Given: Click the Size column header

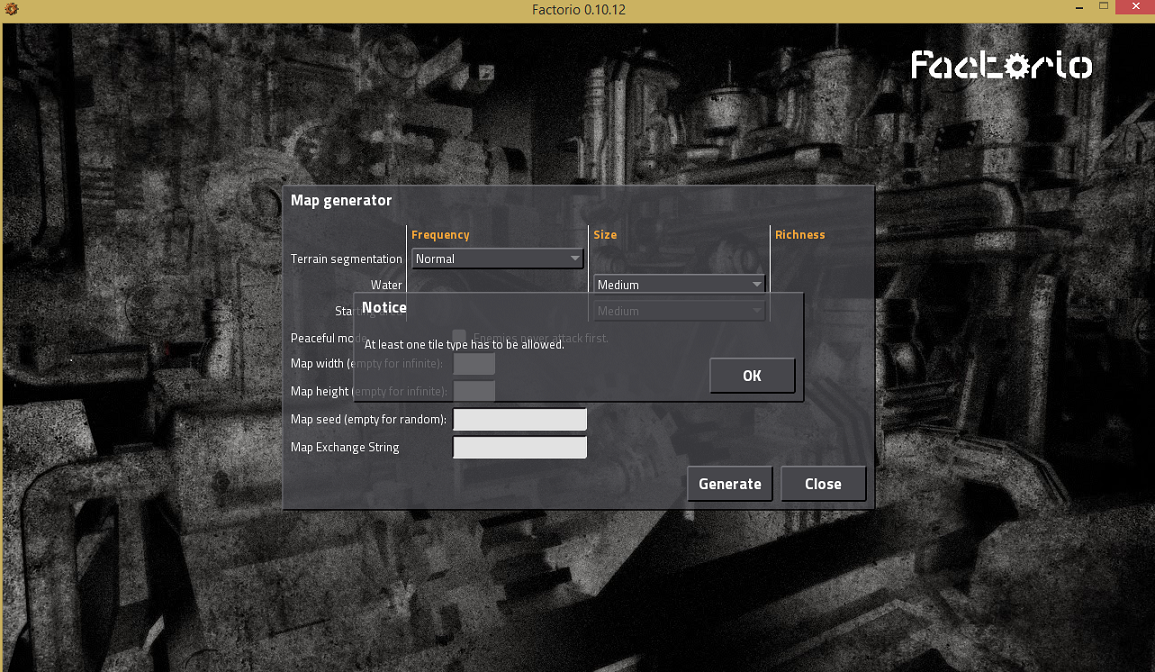Looking at the screenshot, I should 605,235.
